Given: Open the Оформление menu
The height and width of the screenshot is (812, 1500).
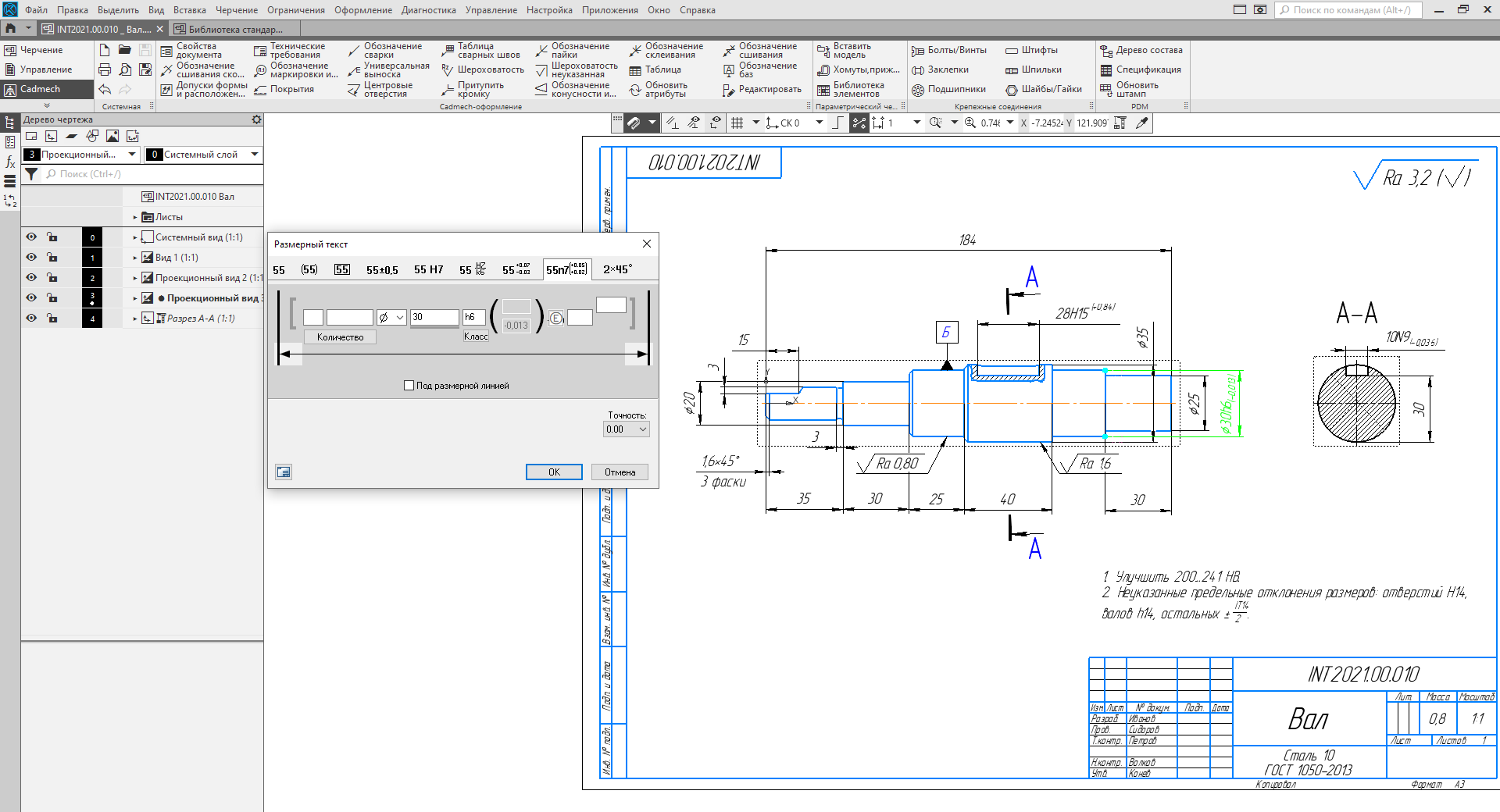Looking at the screenshot, I should point(362,10).
